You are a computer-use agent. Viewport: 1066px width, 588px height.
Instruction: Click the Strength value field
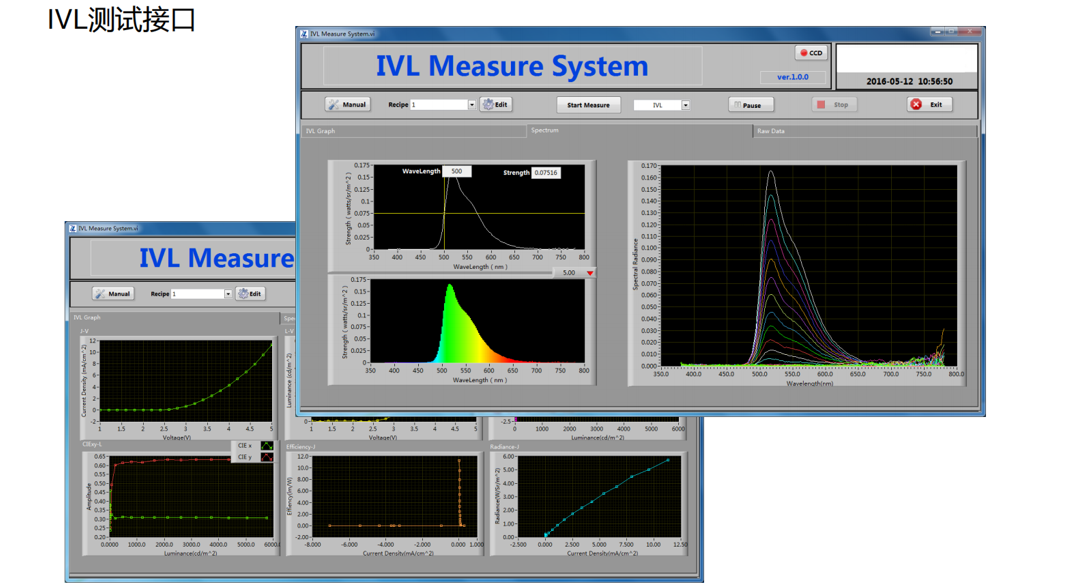(x=546, y=173)
